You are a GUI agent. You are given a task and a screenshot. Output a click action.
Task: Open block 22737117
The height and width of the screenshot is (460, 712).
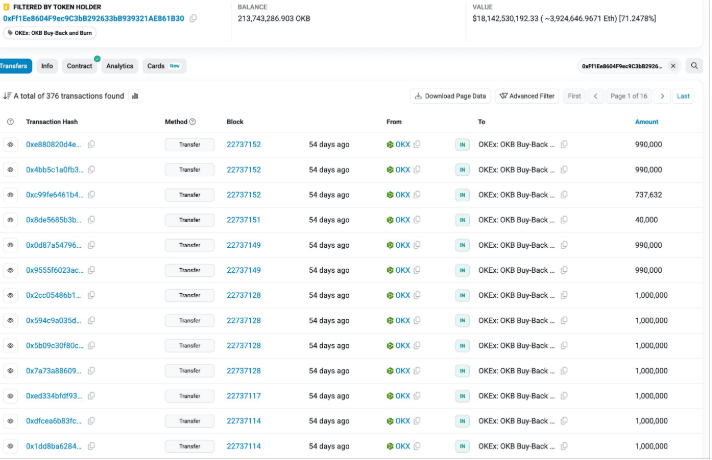(243, 396)
